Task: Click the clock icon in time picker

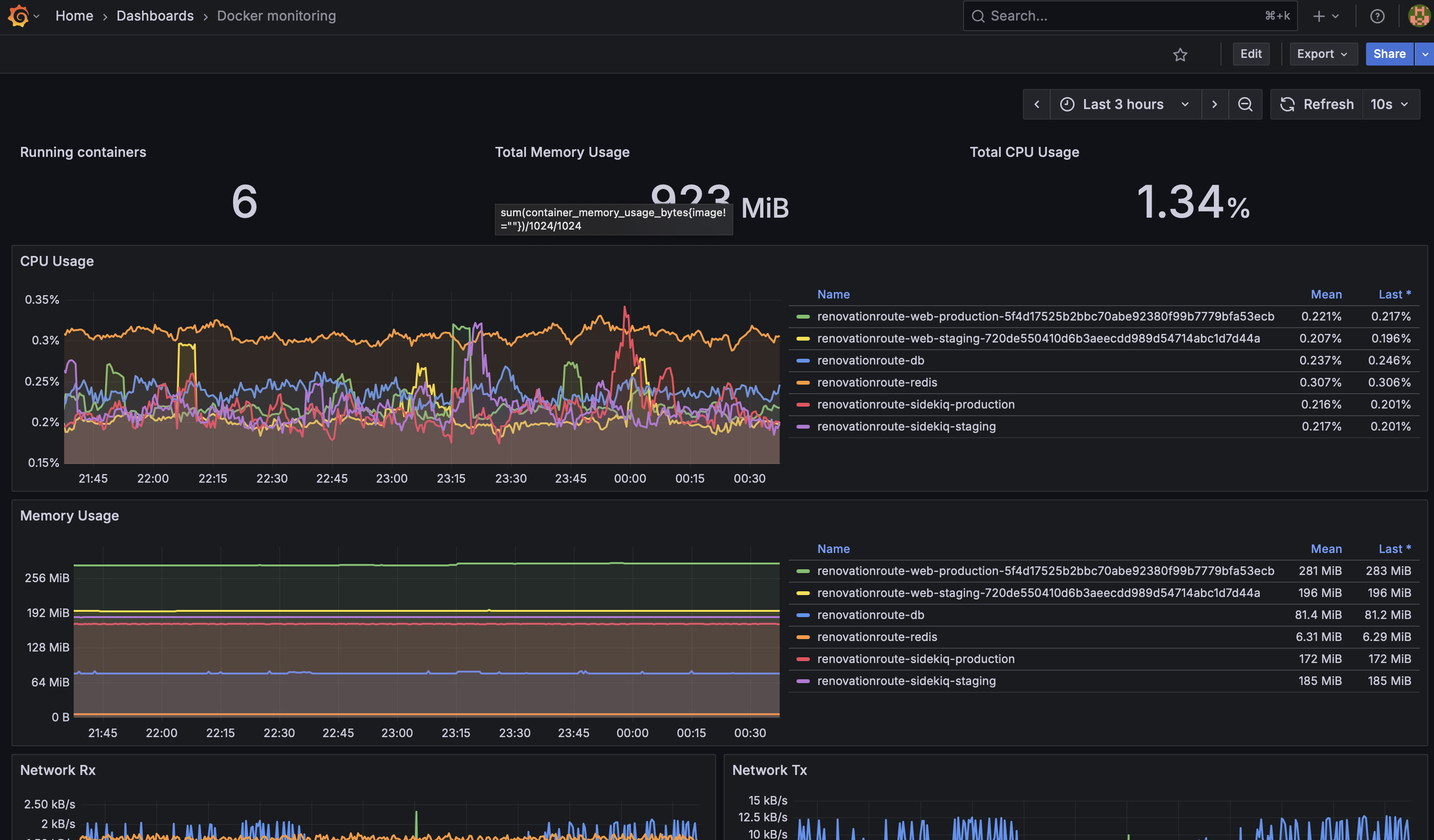Action: [1067, 104]
